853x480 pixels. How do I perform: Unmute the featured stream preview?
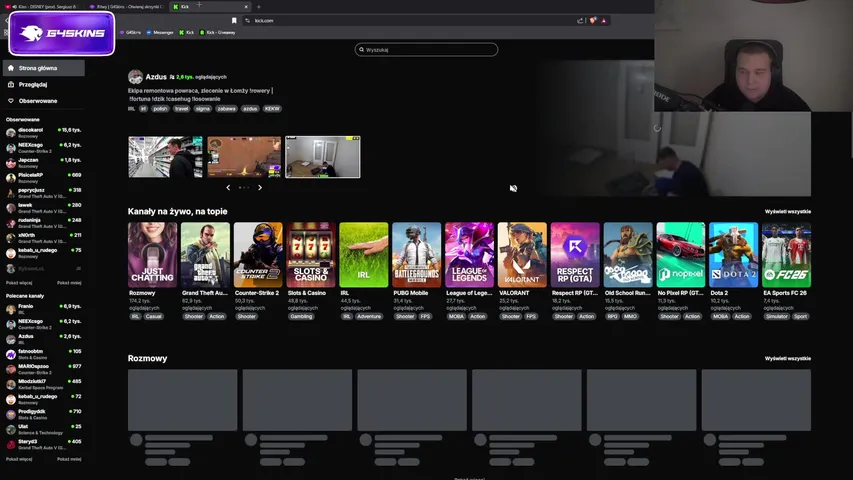click(x=513, y=188)
